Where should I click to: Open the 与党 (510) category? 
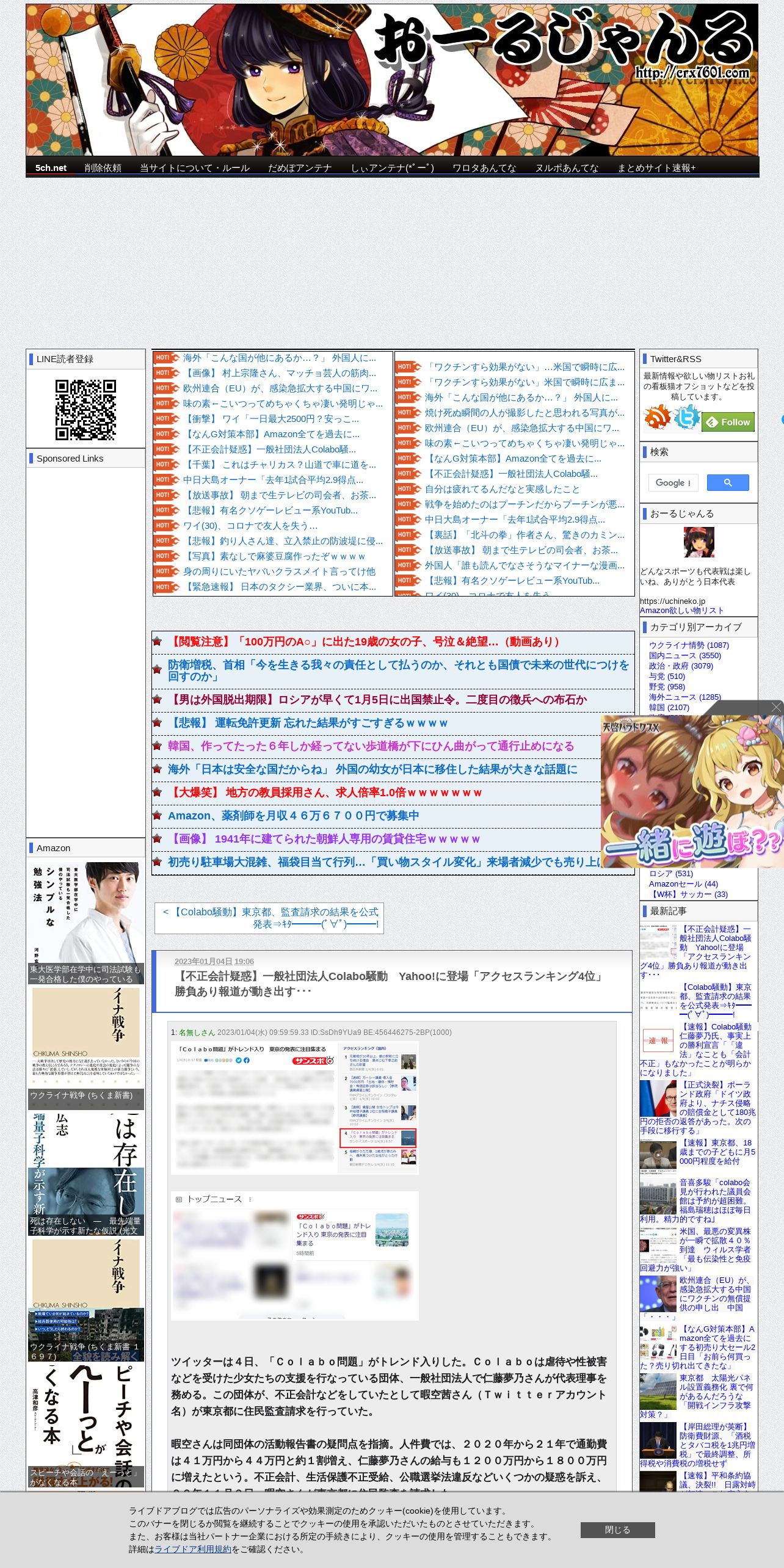[667, 676]
